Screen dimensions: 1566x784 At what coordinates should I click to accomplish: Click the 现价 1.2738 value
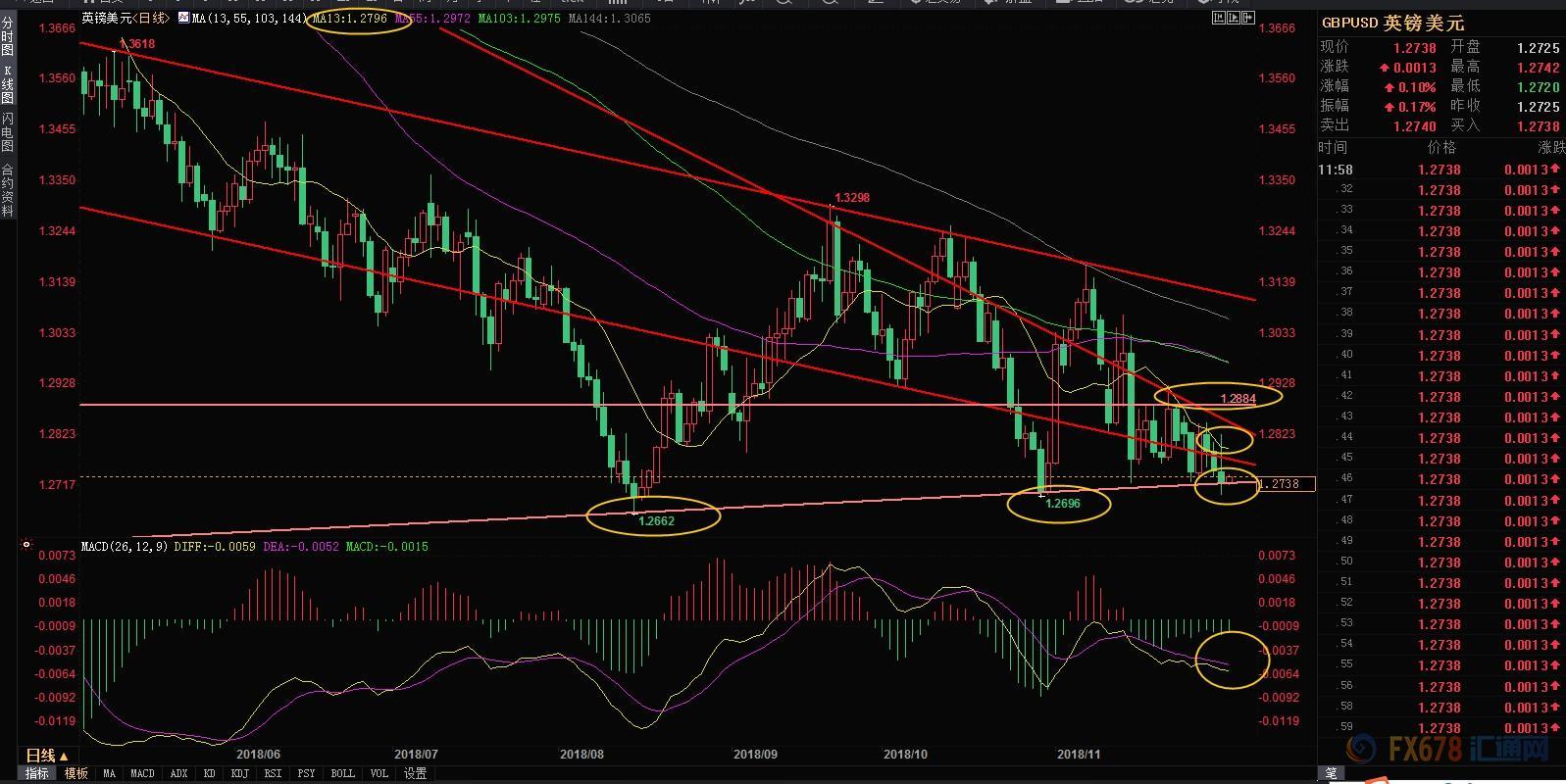1413,47
